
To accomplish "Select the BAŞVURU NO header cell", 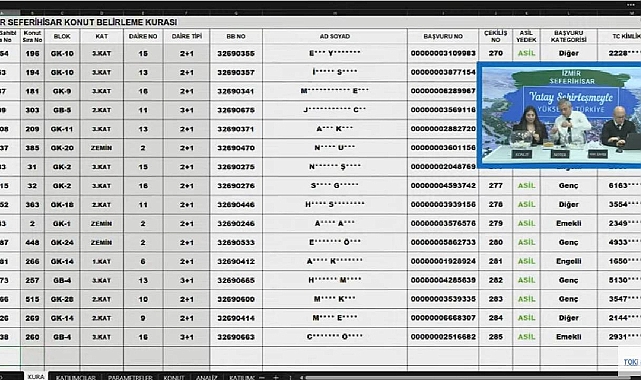I will 443,36.
